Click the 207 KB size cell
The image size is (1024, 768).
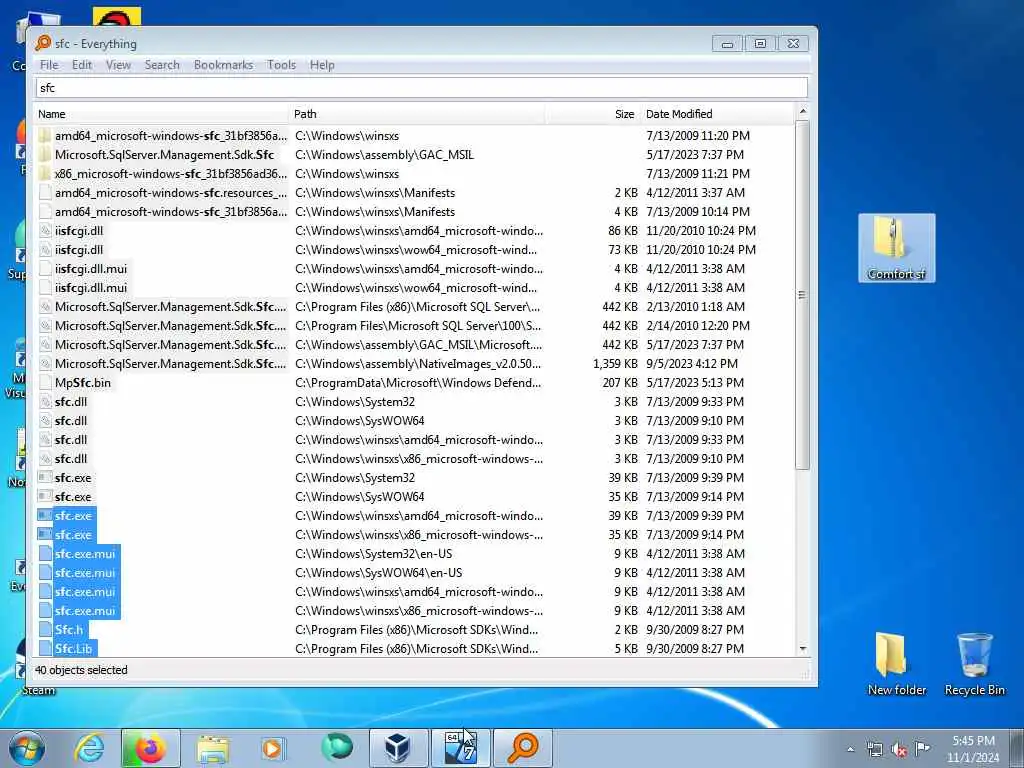[x=620, y=383]
